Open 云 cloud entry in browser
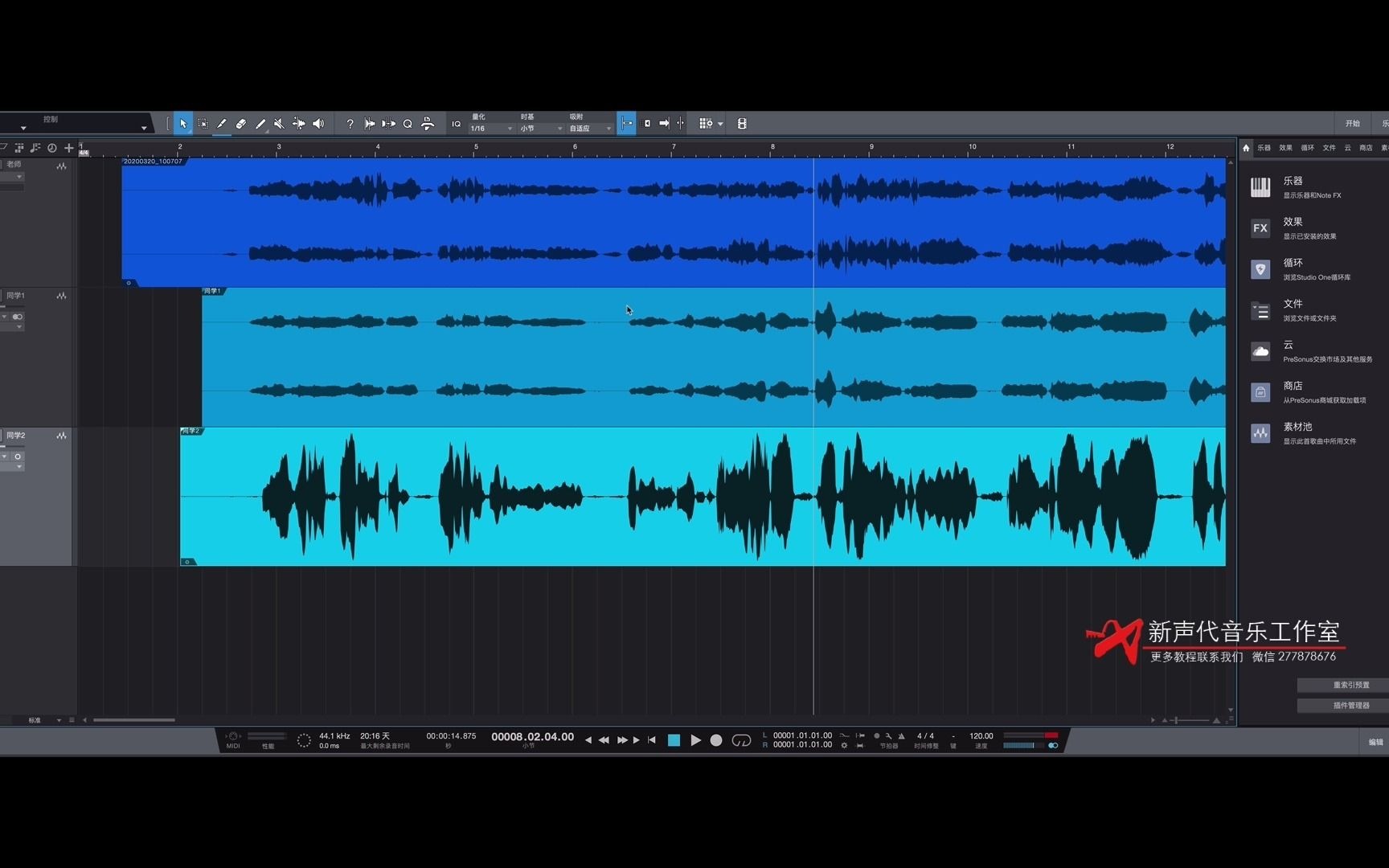1389x868 pixels. (x=1313, y=351)
